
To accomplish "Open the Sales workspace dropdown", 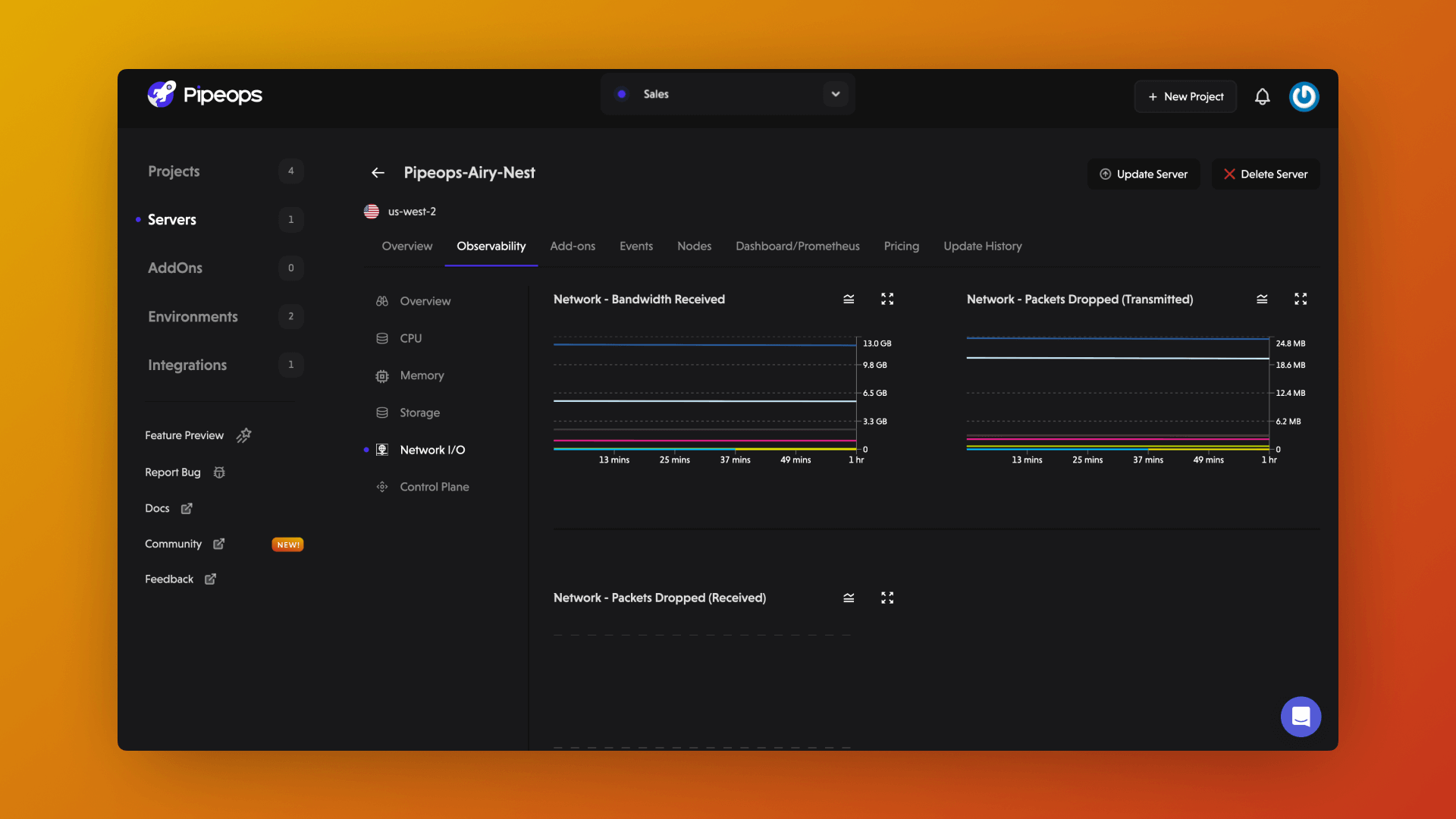I will click(728, 94).
